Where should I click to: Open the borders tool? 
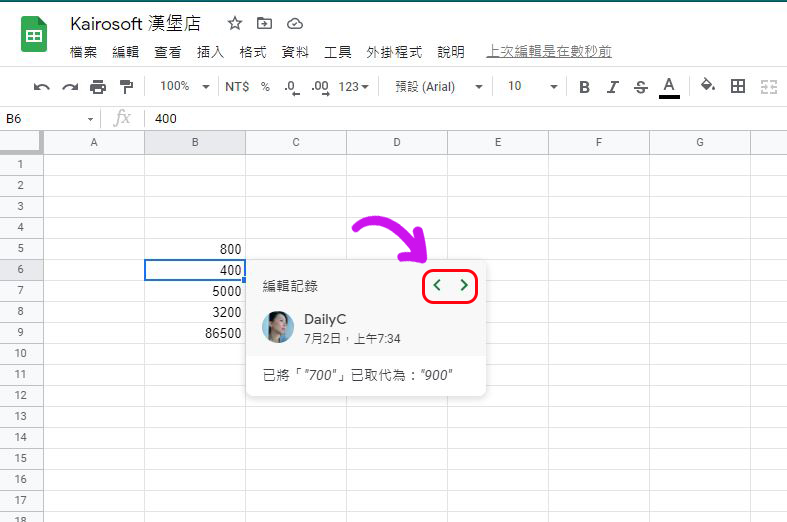tap(738, 87)
